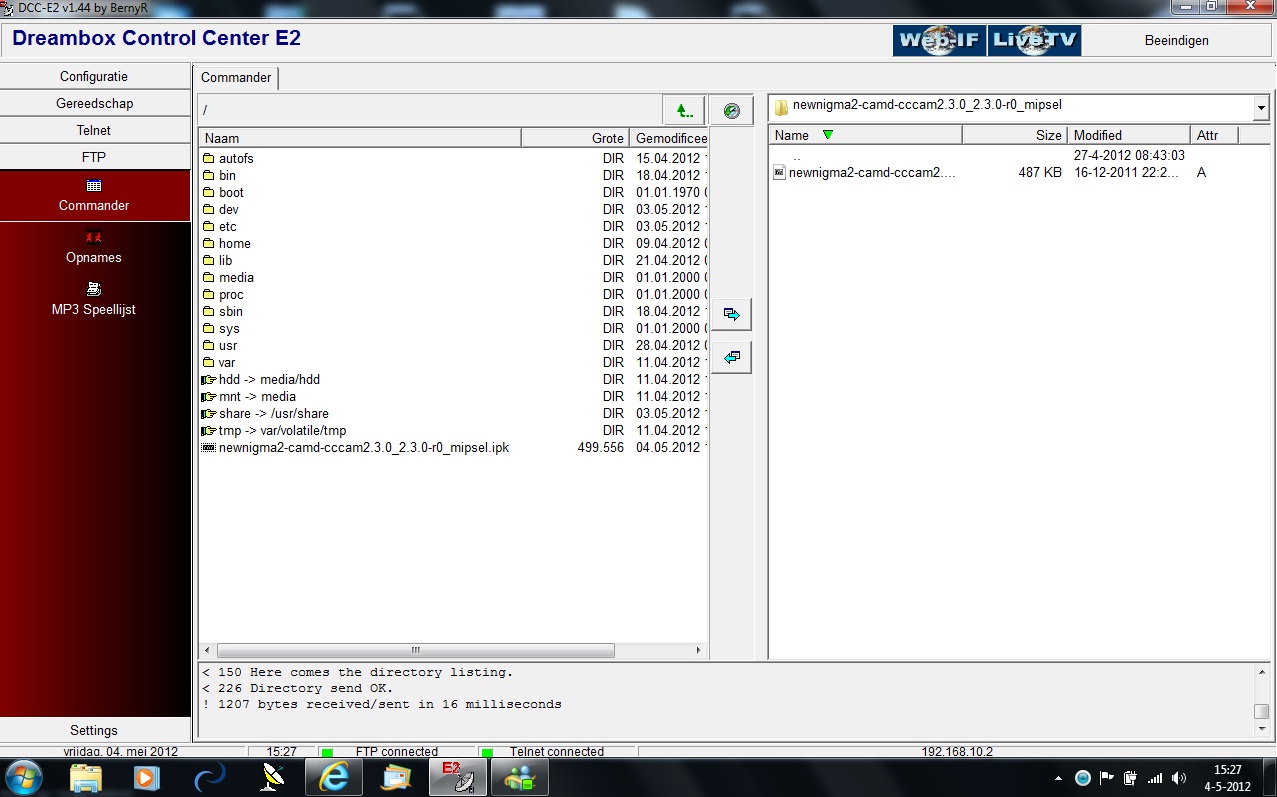Click 'FTP connected' status text
The image size is (1277, 797).
(x=397, y=752)
